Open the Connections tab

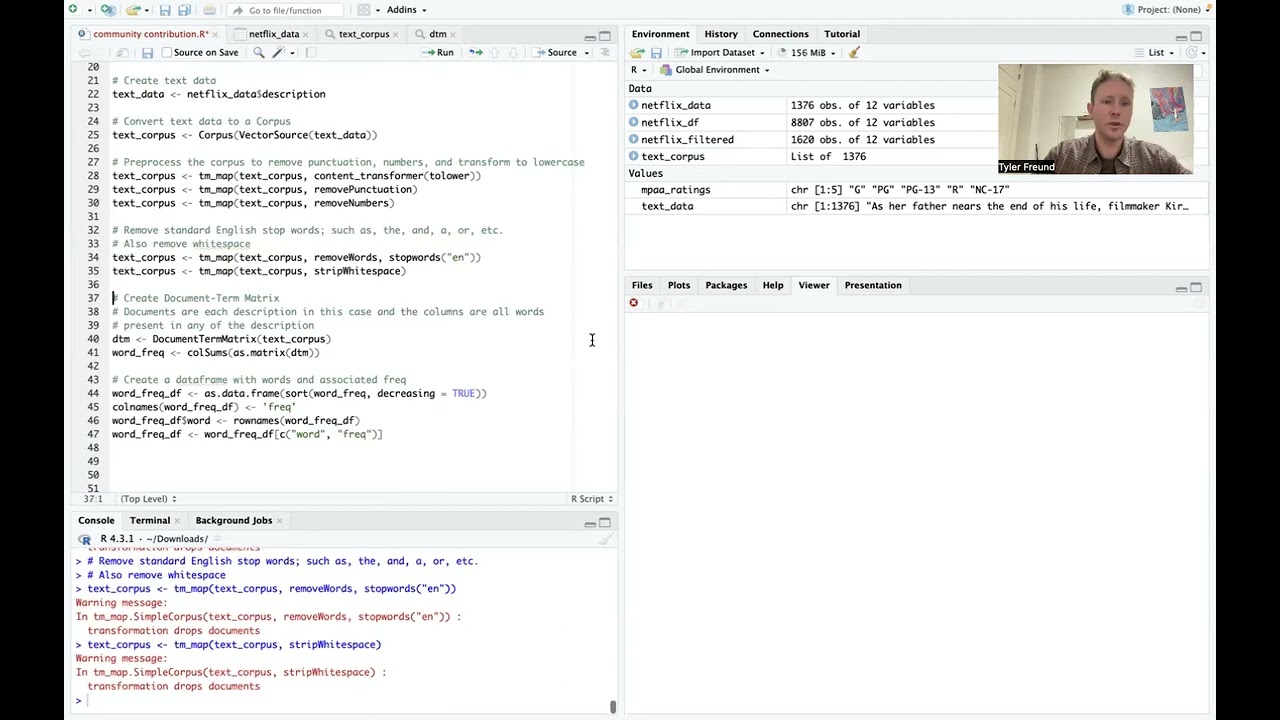[x=780, y=34]
